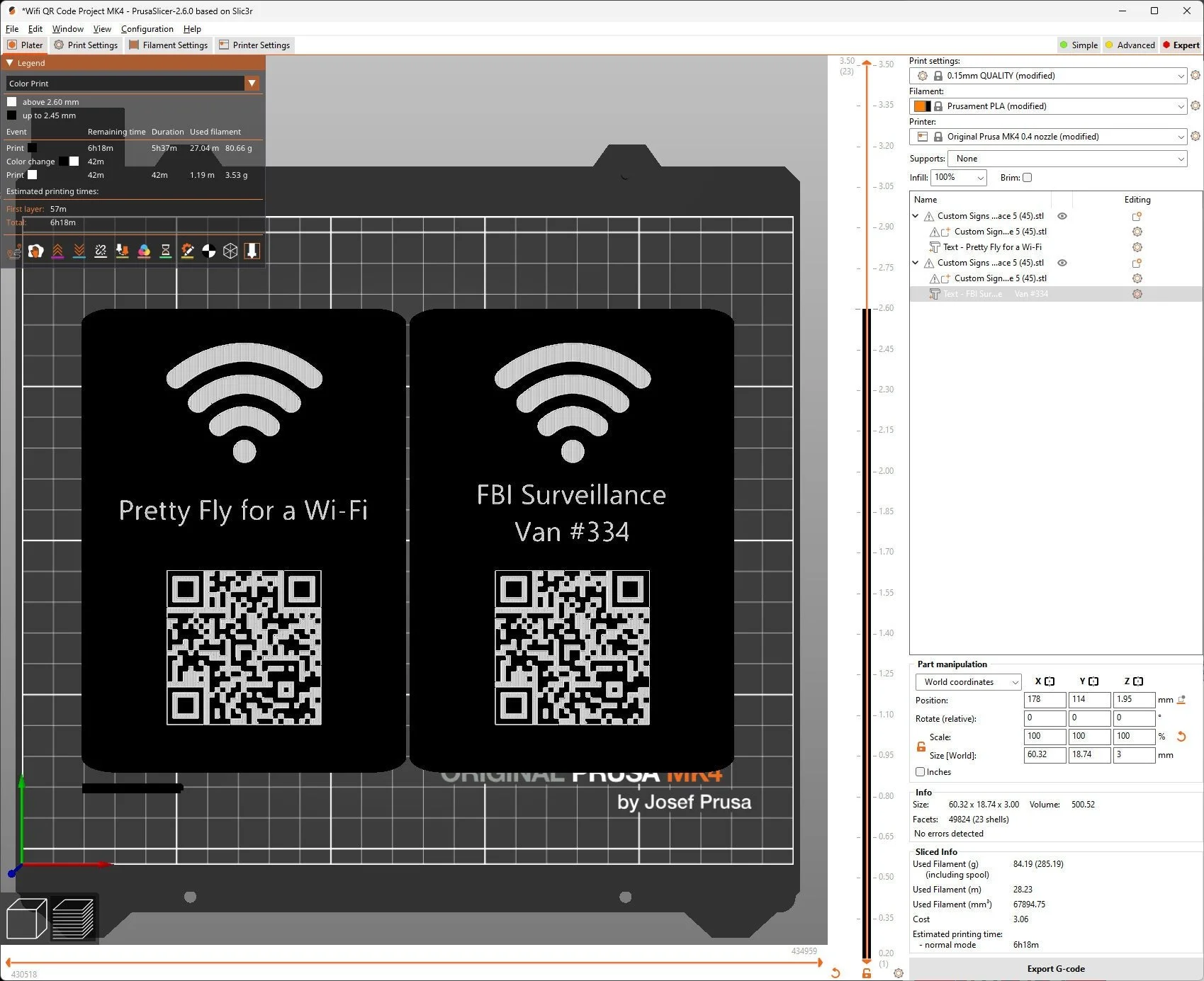Switch to Print Settings tab
This screenshot has width=1204, height=981.
click(86, 45)
